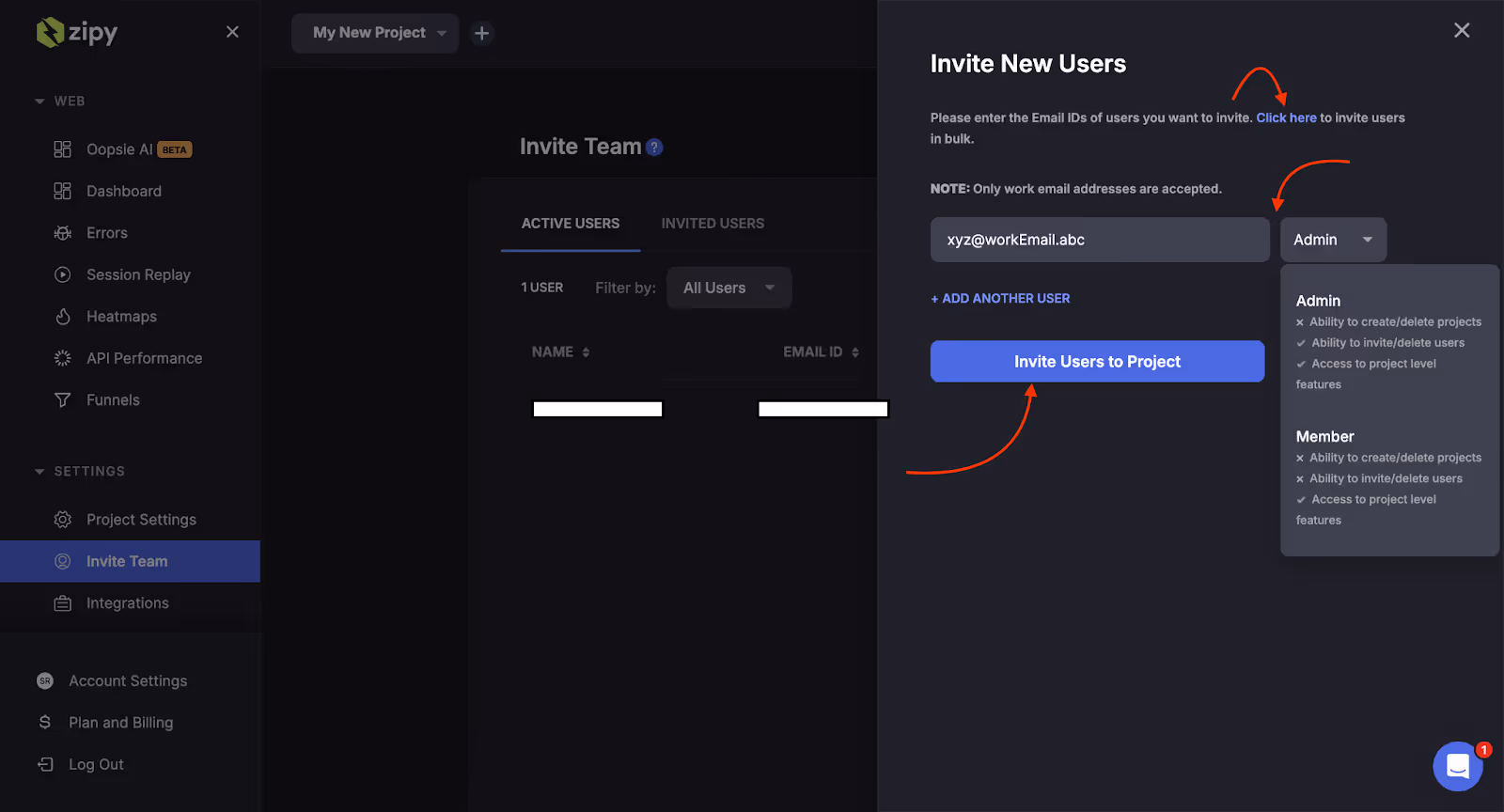Add a new project with plus icon

[x=481, y=33]
